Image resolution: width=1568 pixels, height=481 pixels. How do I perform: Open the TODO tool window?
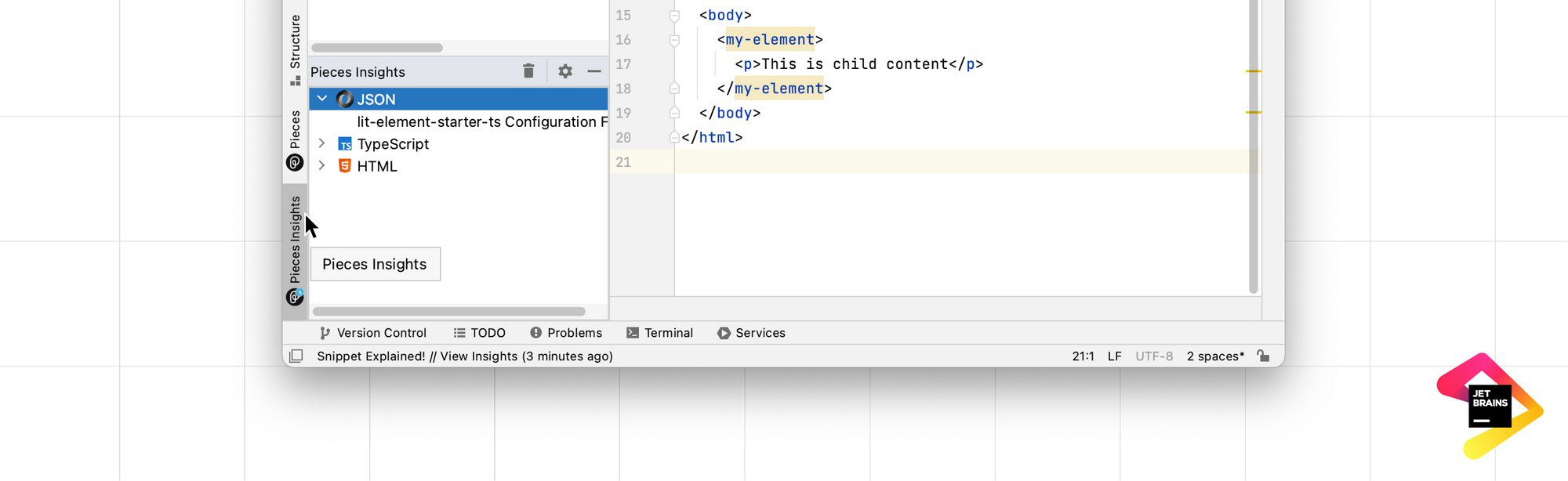pyautogui.click(x=480, y=333)
